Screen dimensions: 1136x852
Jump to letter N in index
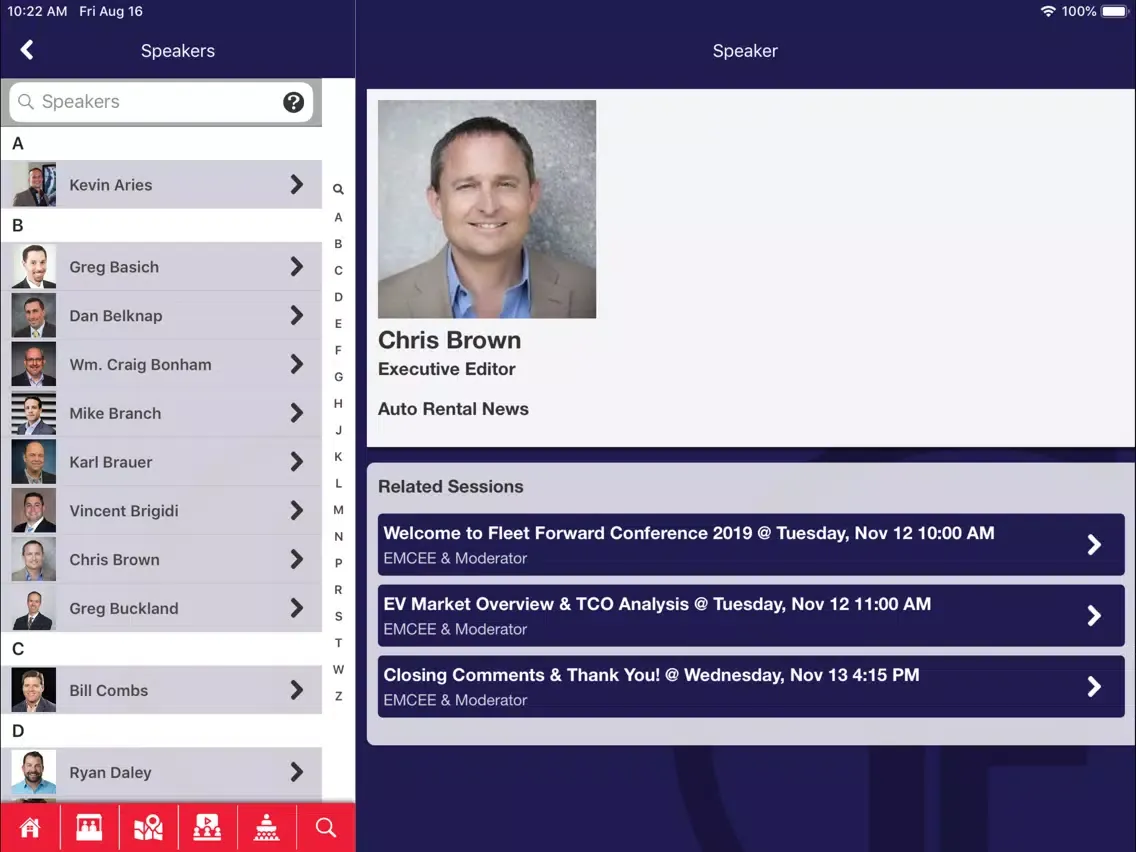click(x=338, y=537)
